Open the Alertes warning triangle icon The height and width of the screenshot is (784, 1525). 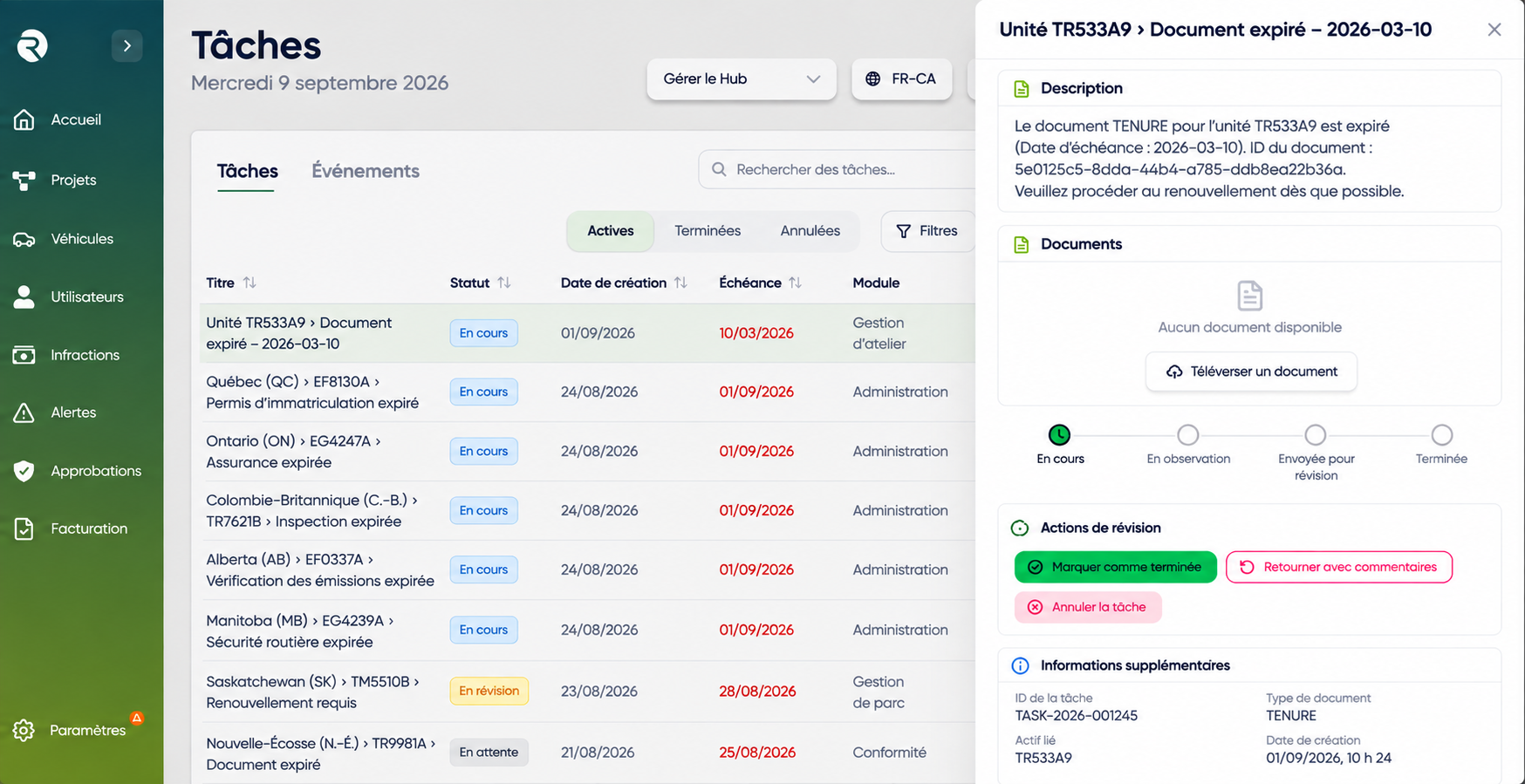24,412
